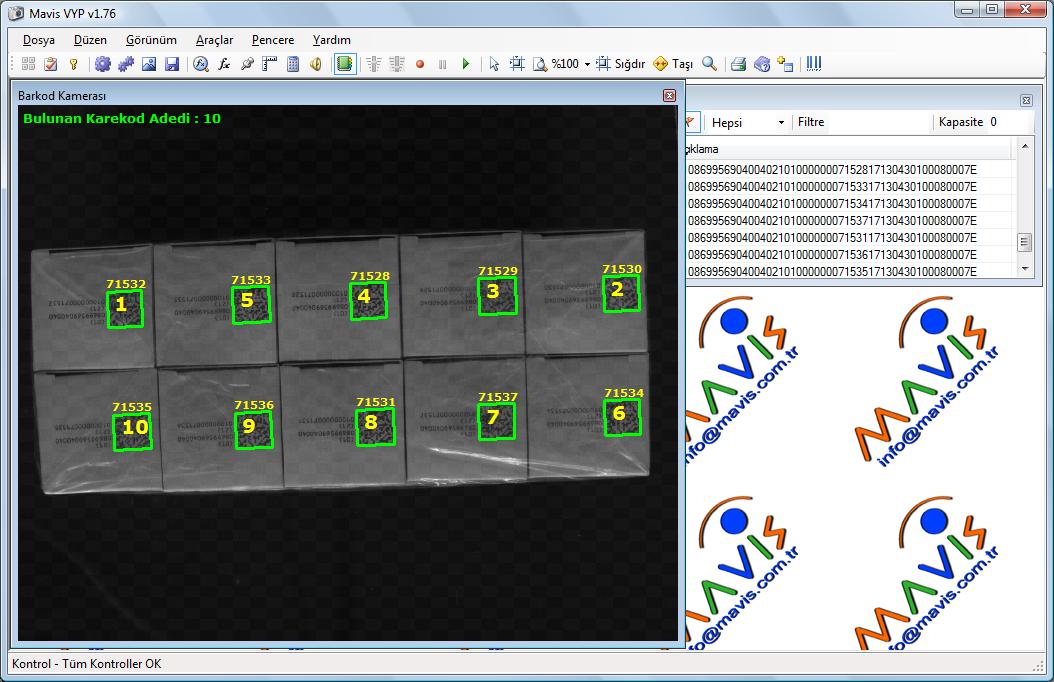Toggle the green notebook icon
1054x682 pixels.
345,64
